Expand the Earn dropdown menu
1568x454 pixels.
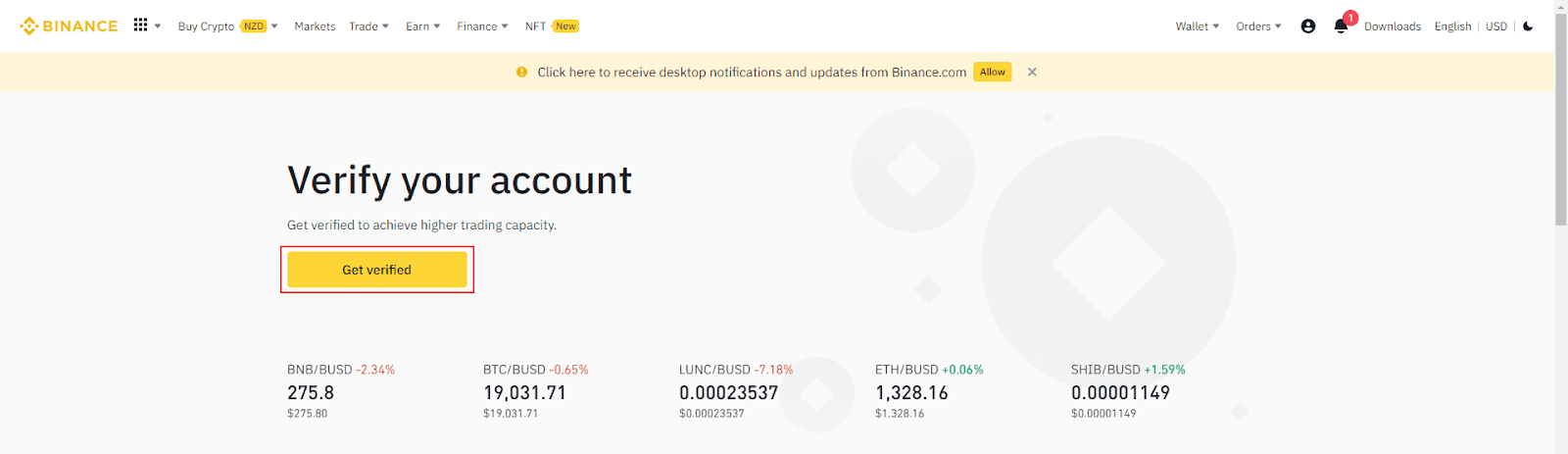(422, 26)
